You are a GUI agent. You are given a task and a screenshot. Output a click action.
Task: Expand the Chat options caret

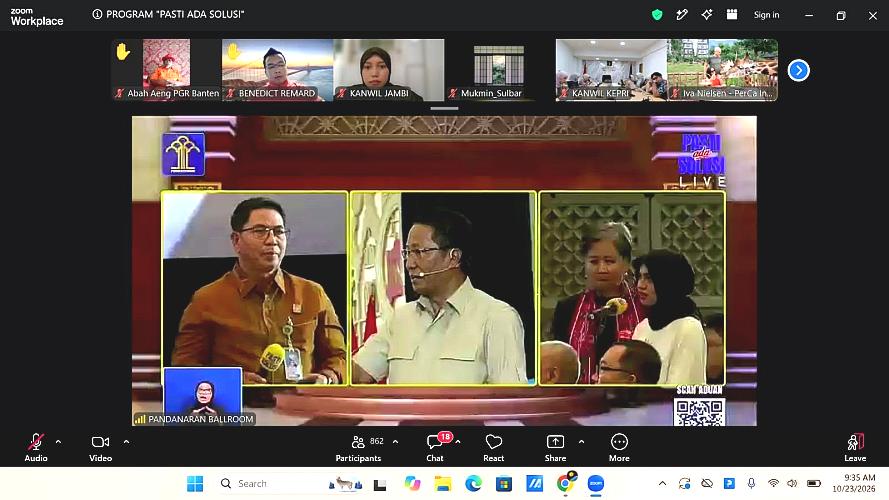tap(458, 442)
